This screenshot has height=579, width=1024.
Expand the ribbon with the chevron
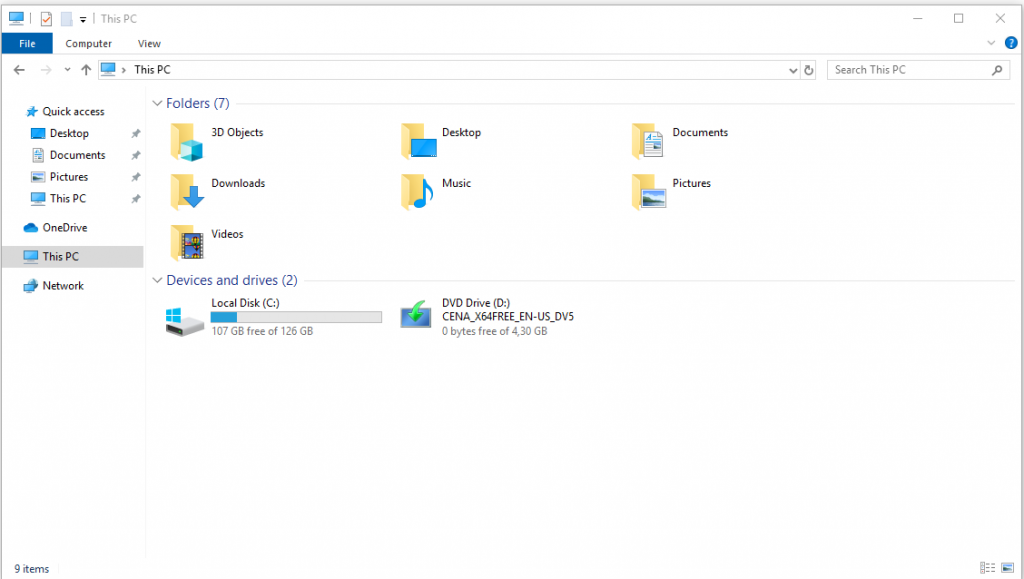(x=991, y=43)
